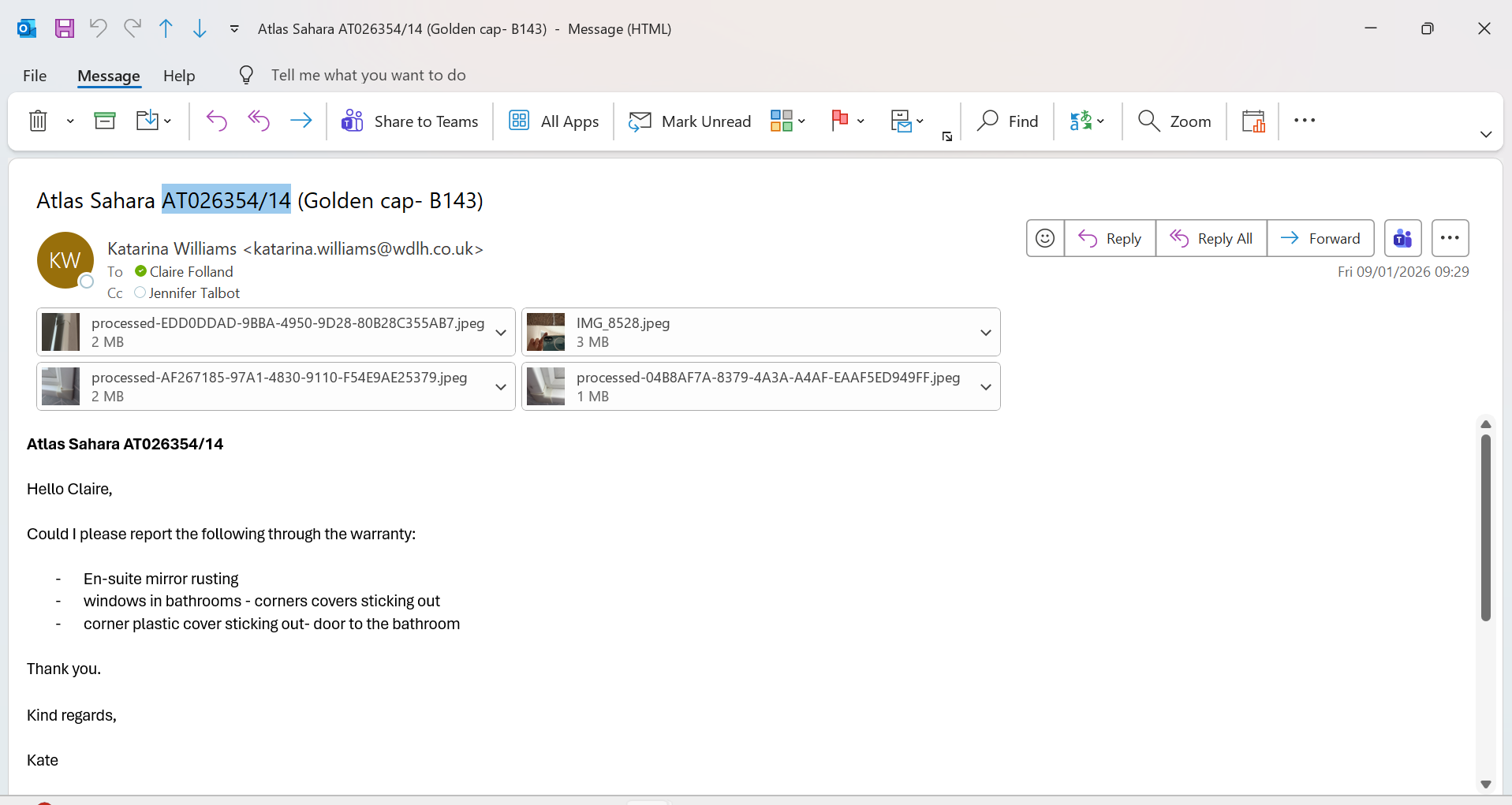Click the received date Fri 09/01/2026 09:29
The width and height of the screenshot is (1512, 805).
pos(1403,272)
